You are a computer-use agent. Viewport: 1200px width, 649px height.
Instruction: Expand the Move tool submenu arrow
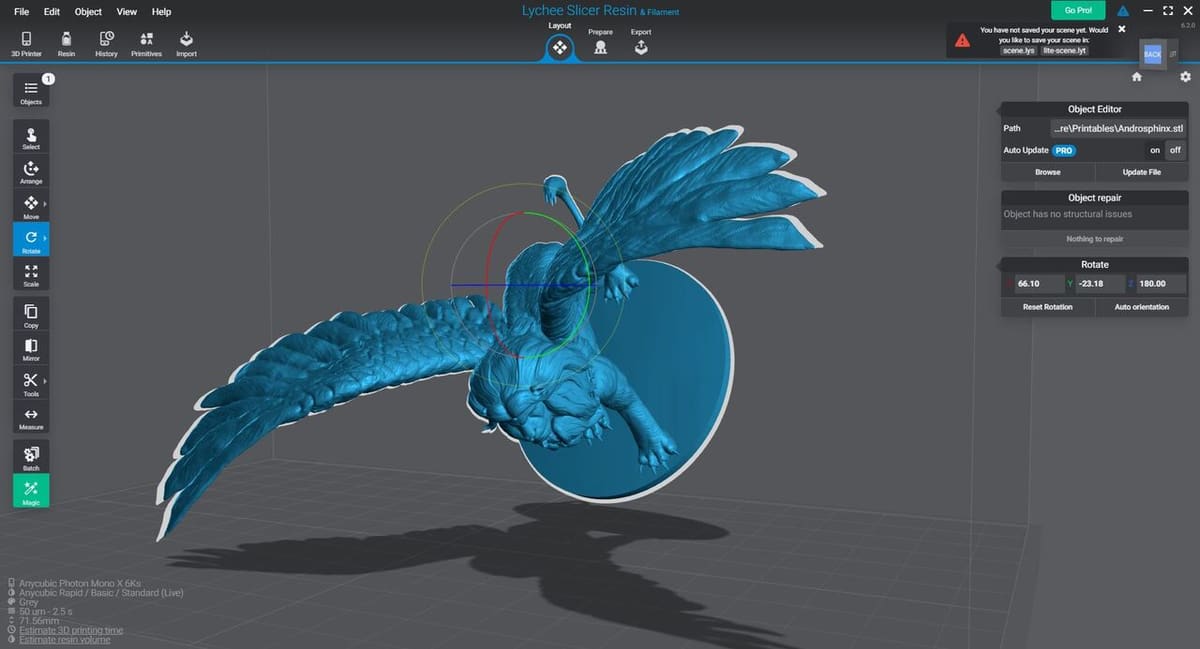(45, 204)
